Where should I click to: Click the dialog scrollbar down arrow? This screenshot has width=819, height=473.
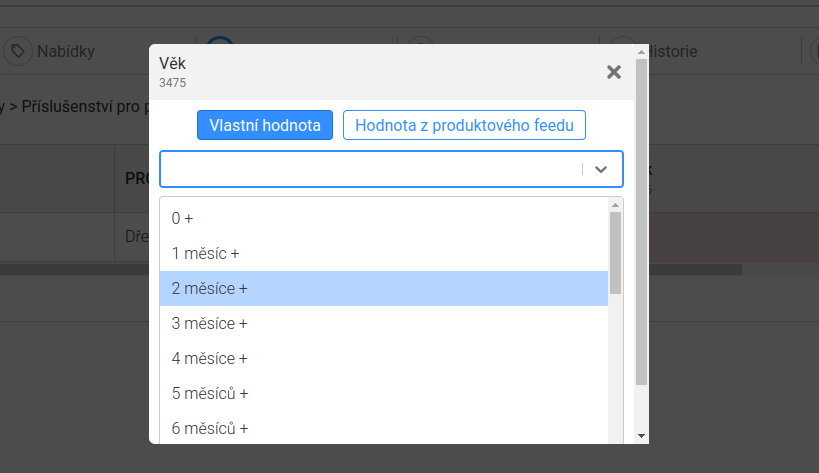tap(641, 436)
